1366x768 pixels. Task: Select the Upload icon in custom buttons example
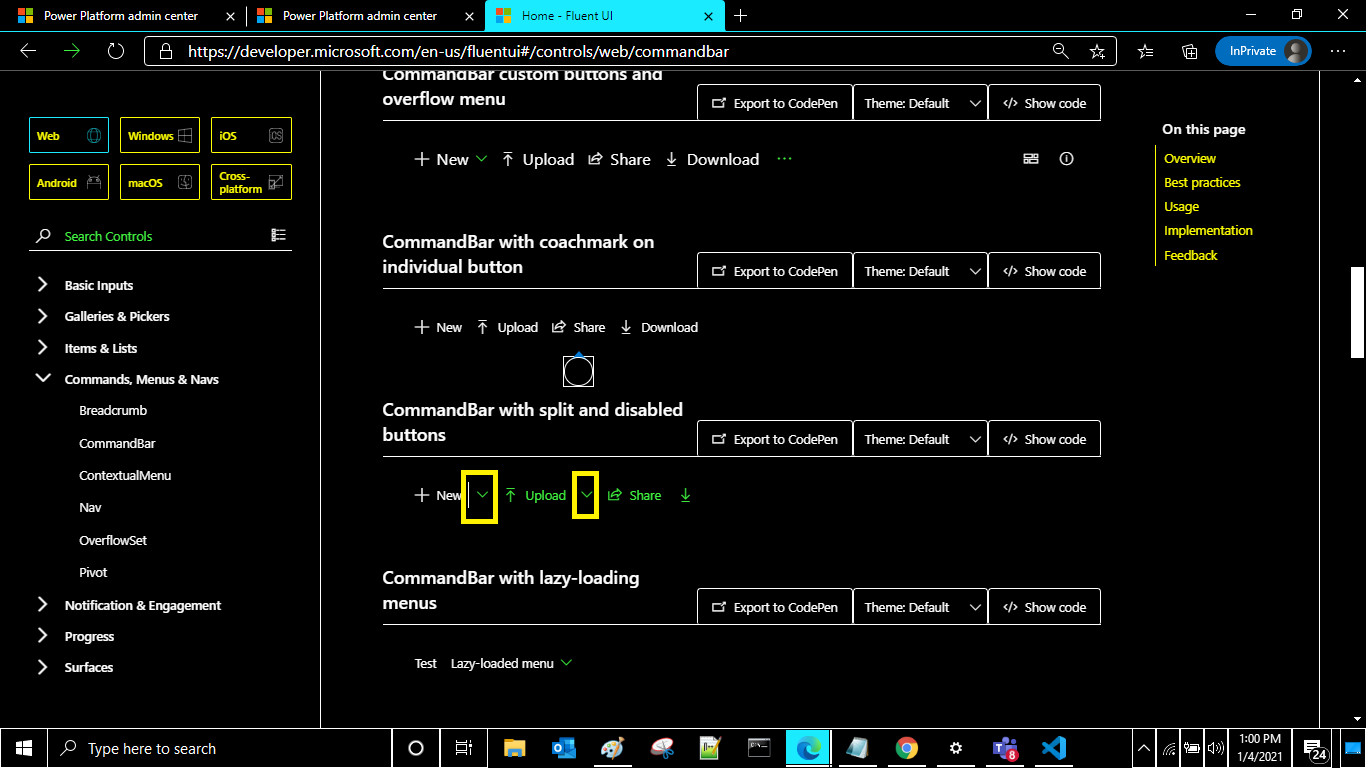[x=508, y=159]
